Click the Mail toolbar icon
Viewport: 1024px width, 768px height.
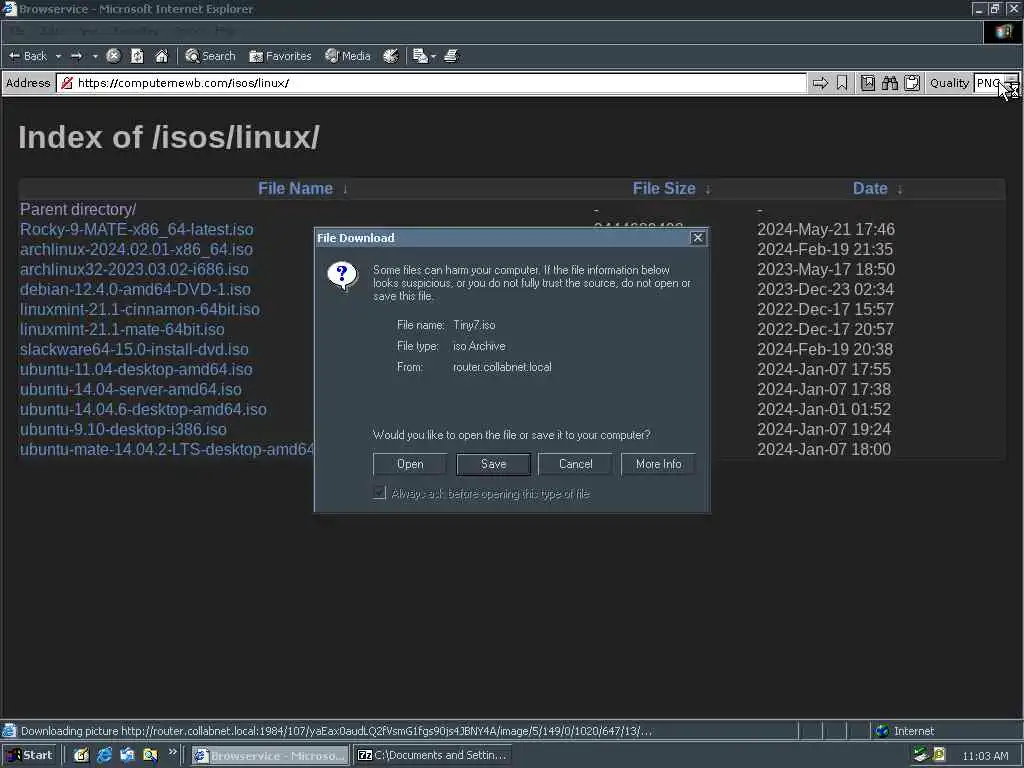420,56
